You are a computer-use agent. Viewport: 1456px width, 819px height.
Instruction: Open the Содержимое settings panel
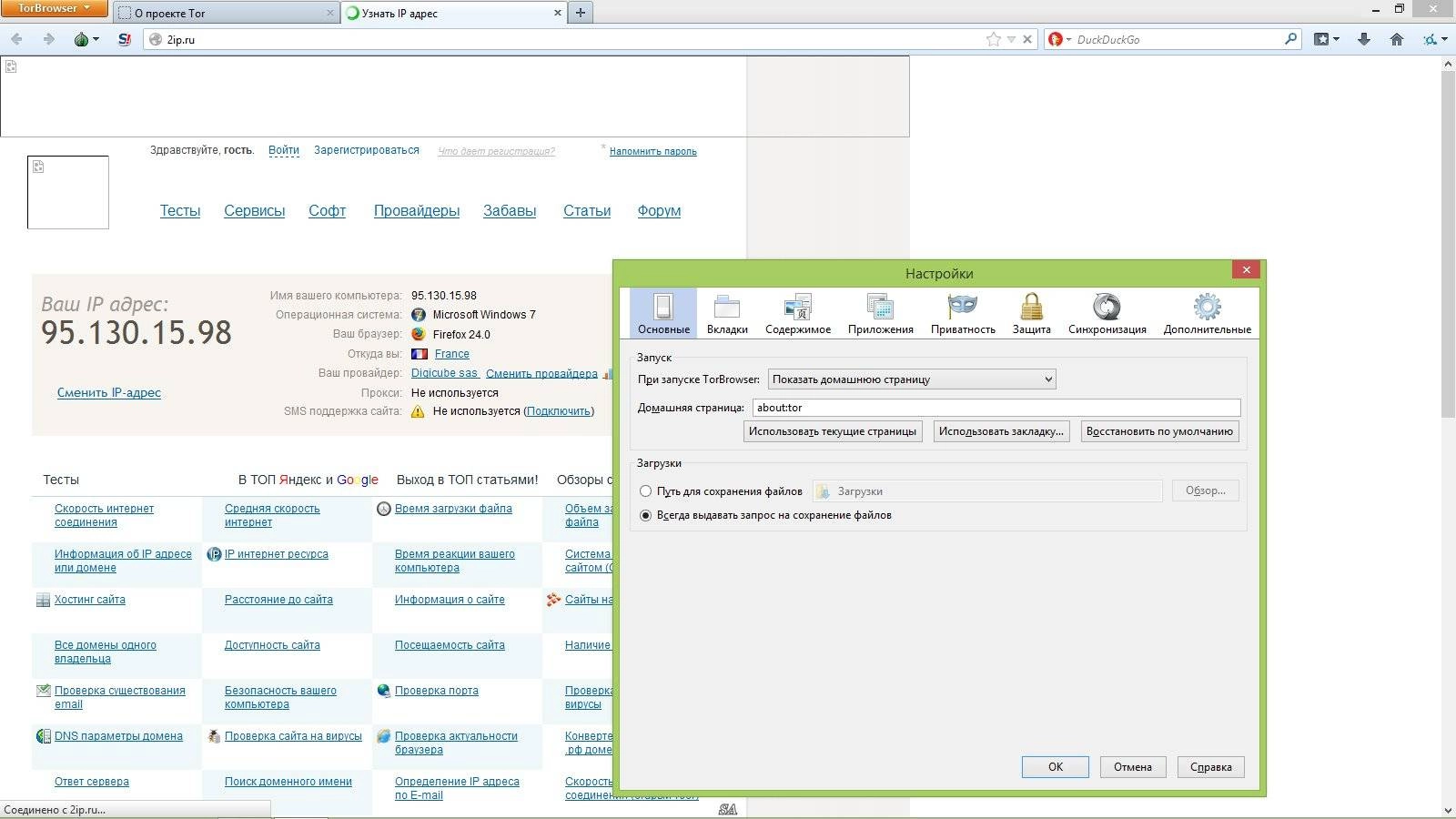click(798, 313)
